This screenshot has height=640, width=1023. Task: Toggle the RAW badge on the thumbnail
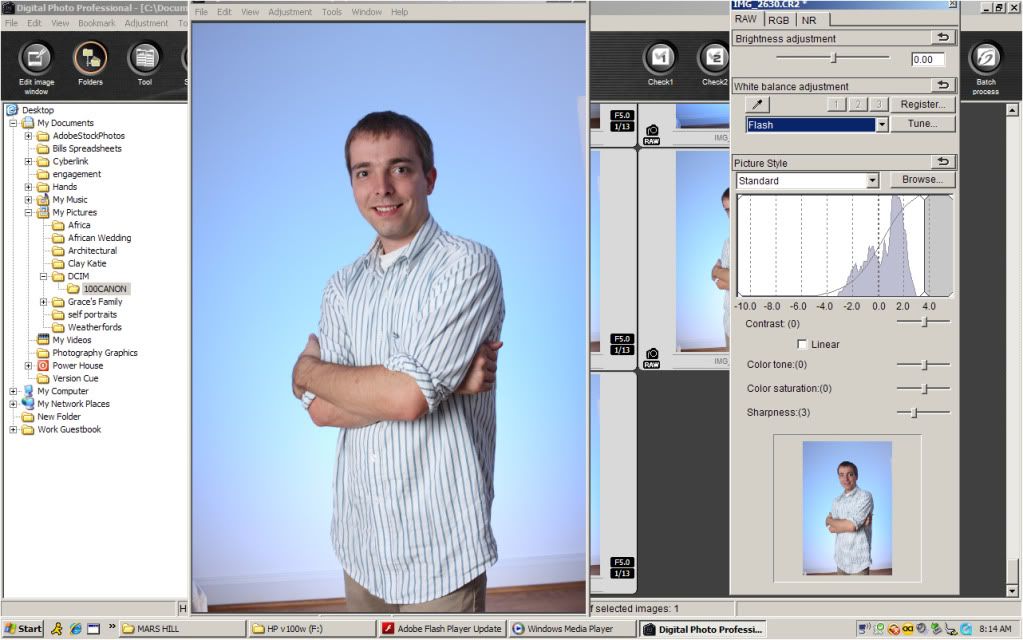click(651, 139)
